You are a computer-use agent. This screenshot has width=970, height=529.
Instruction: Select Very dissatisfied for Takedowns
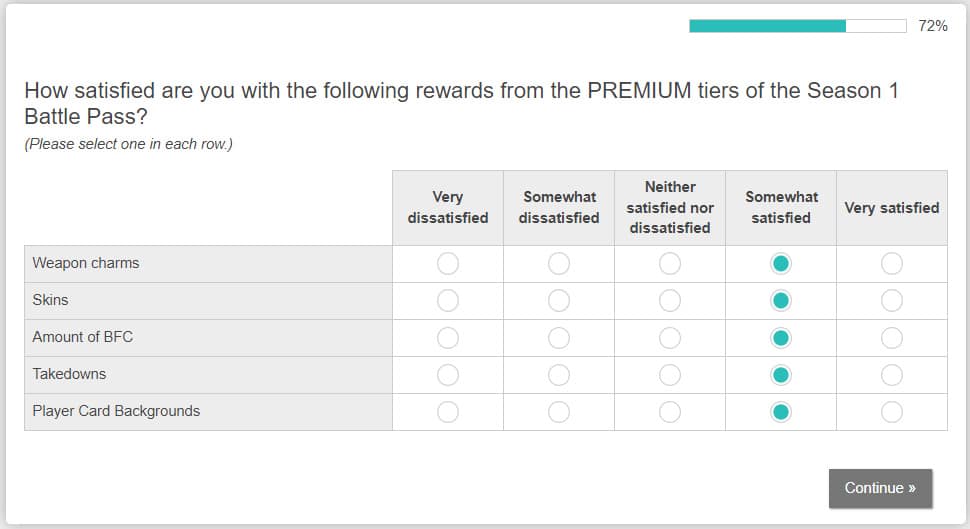click(448, 374)
